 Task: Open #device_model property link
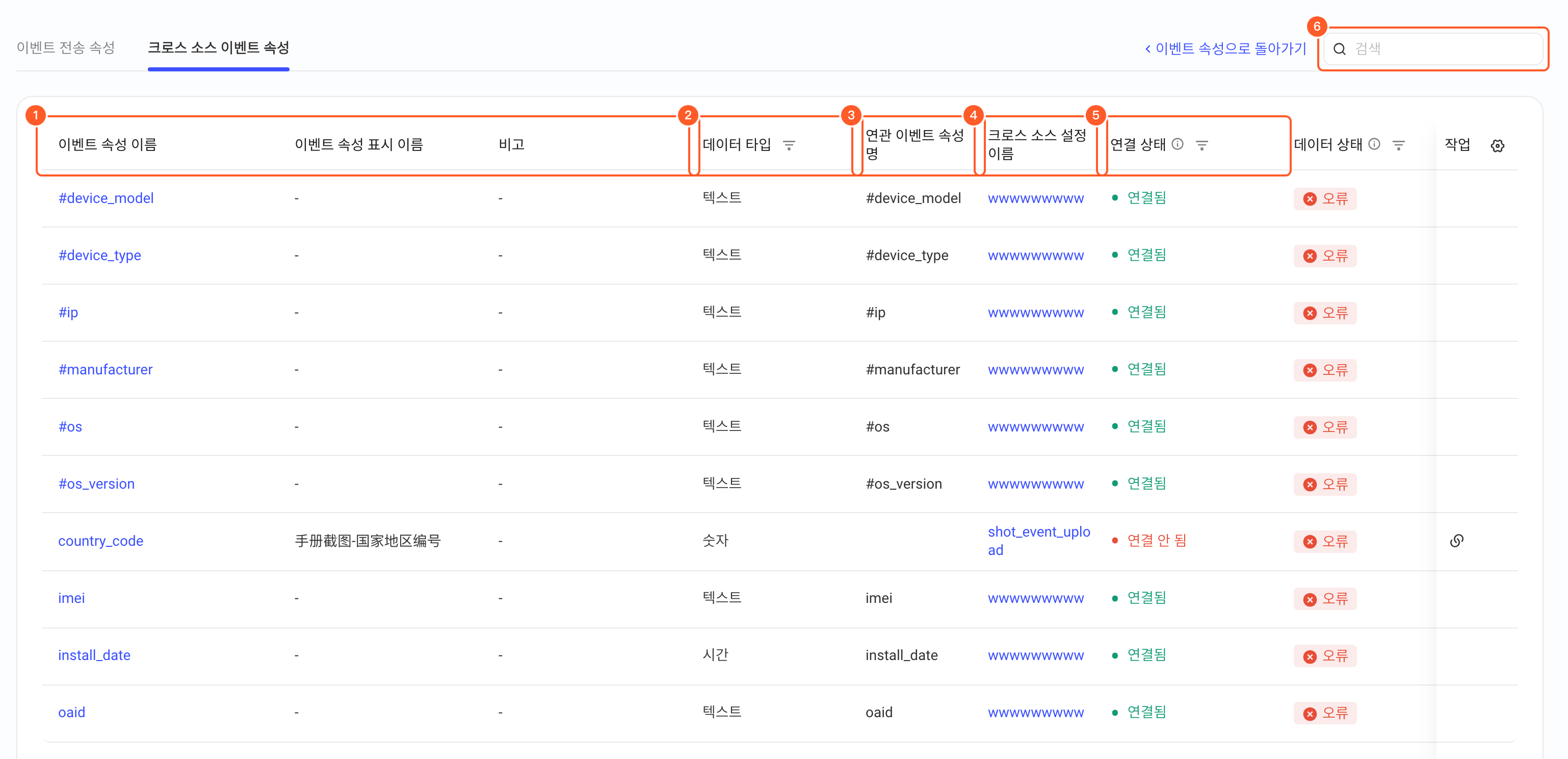pyautogui.click(x=106, y=198)
